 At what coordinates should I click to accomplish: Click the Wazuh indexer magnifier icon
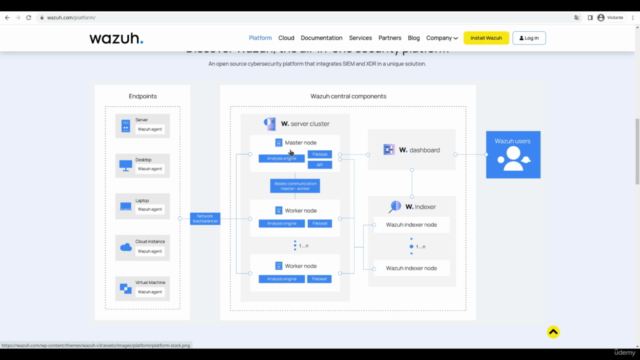click(x=395, y=207)
